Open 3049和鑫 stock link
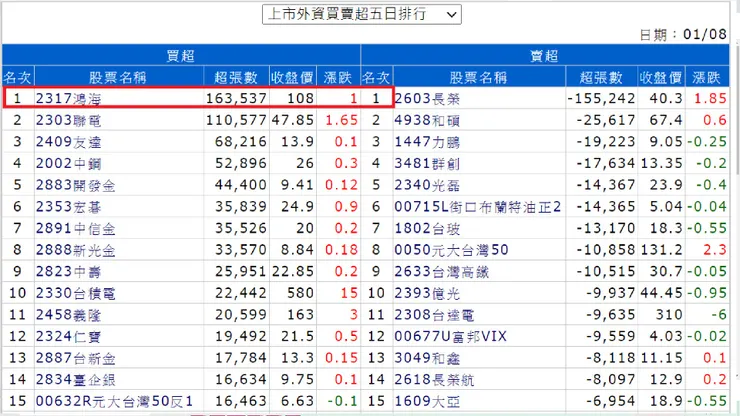Screen dimensions: 740x416 427,358
